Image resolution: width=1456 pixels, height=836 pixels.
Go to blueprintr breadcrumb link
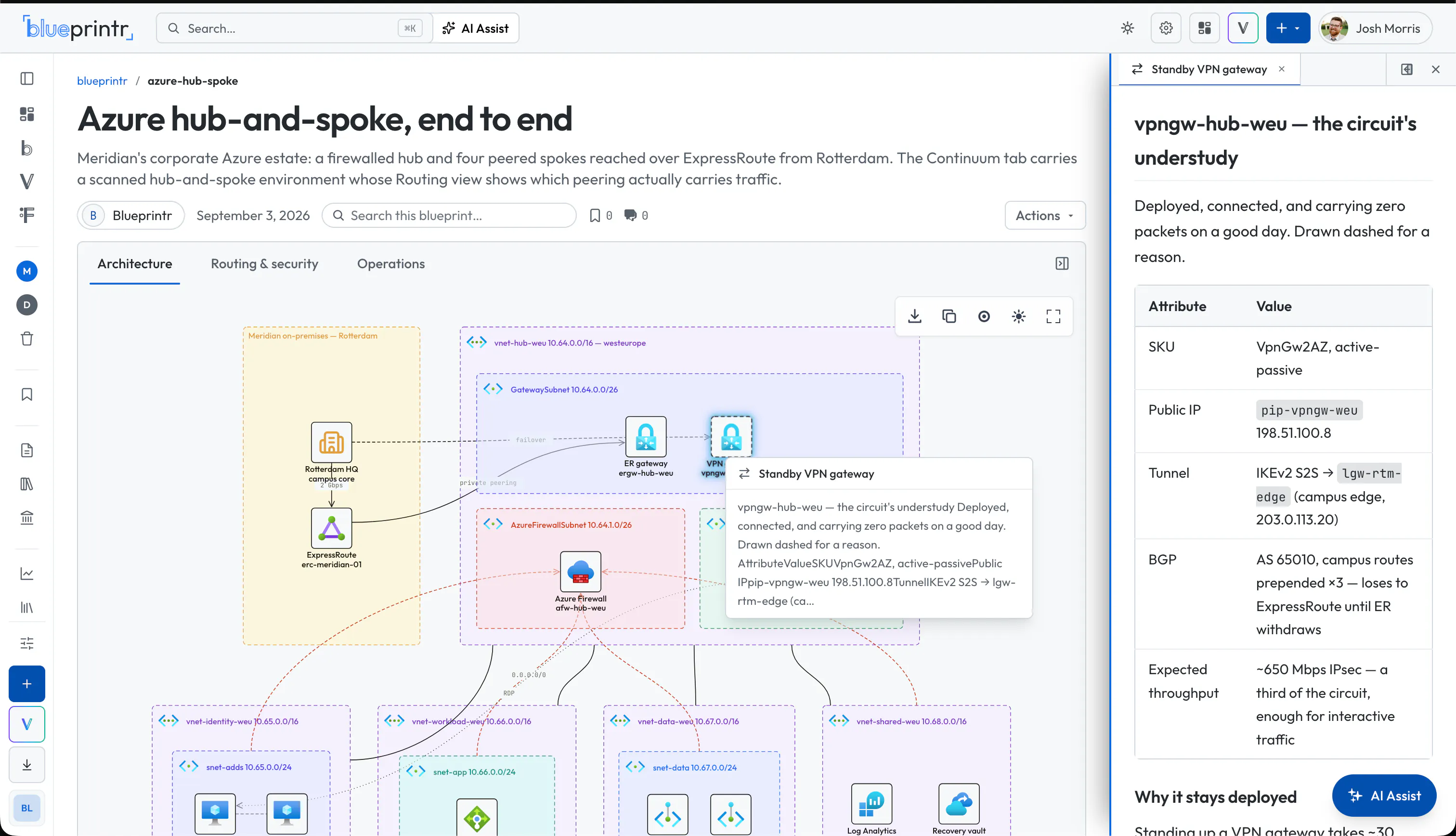click(x=102, y=81)
